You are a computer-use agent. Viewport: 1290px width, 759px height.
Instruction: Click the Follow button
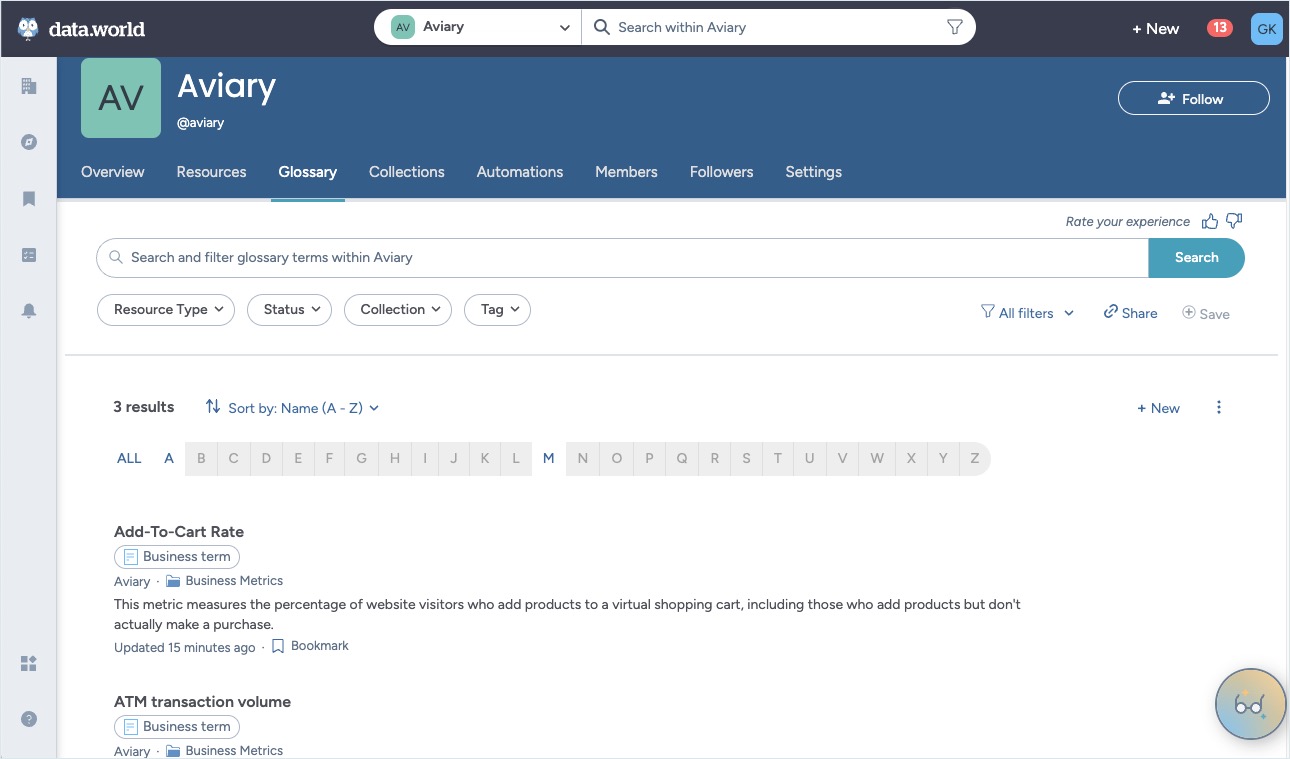click(1193, 99)
